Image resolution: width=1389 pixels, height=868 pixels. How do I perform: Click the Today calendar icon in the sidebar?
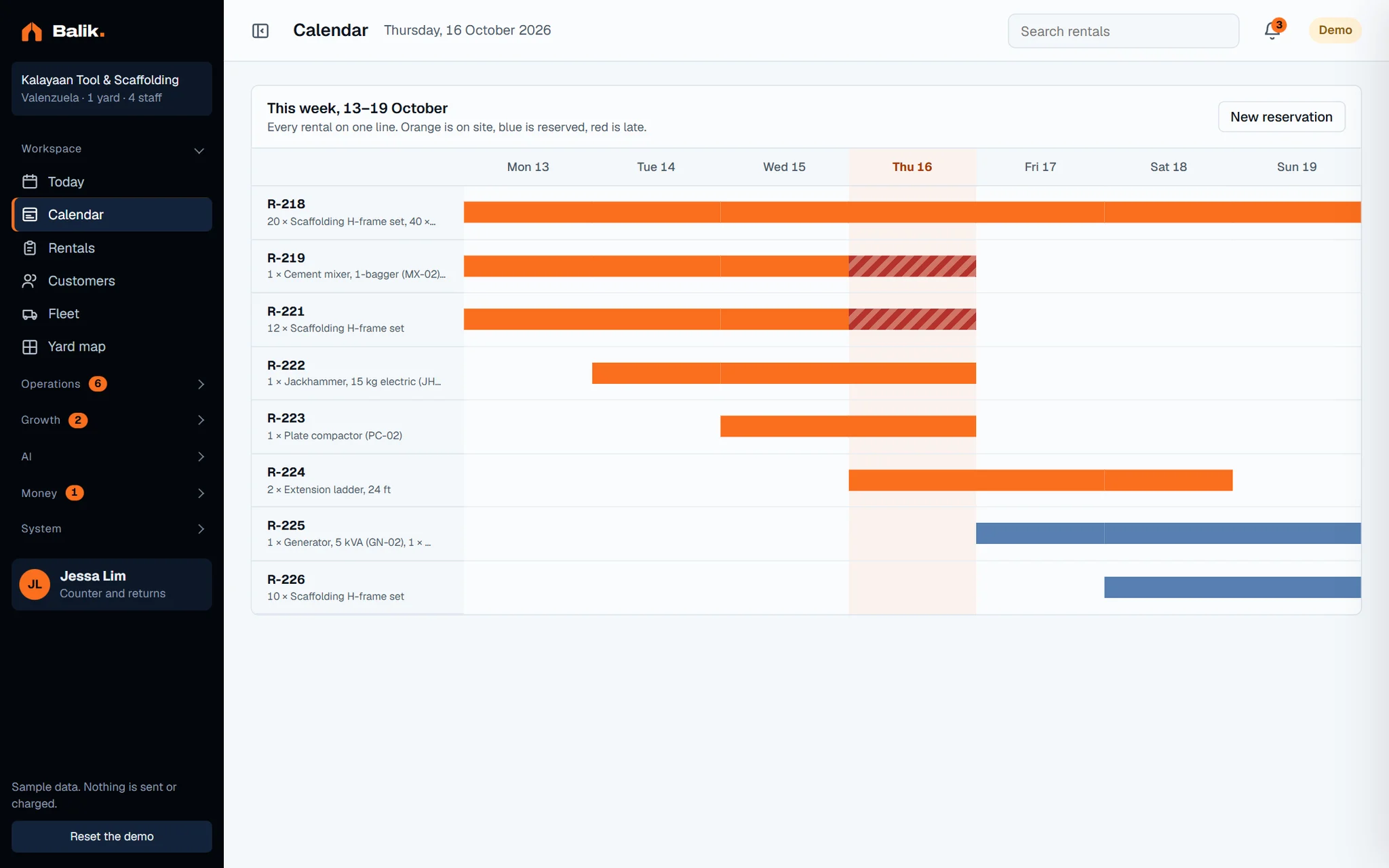click(x=30, y=181)
